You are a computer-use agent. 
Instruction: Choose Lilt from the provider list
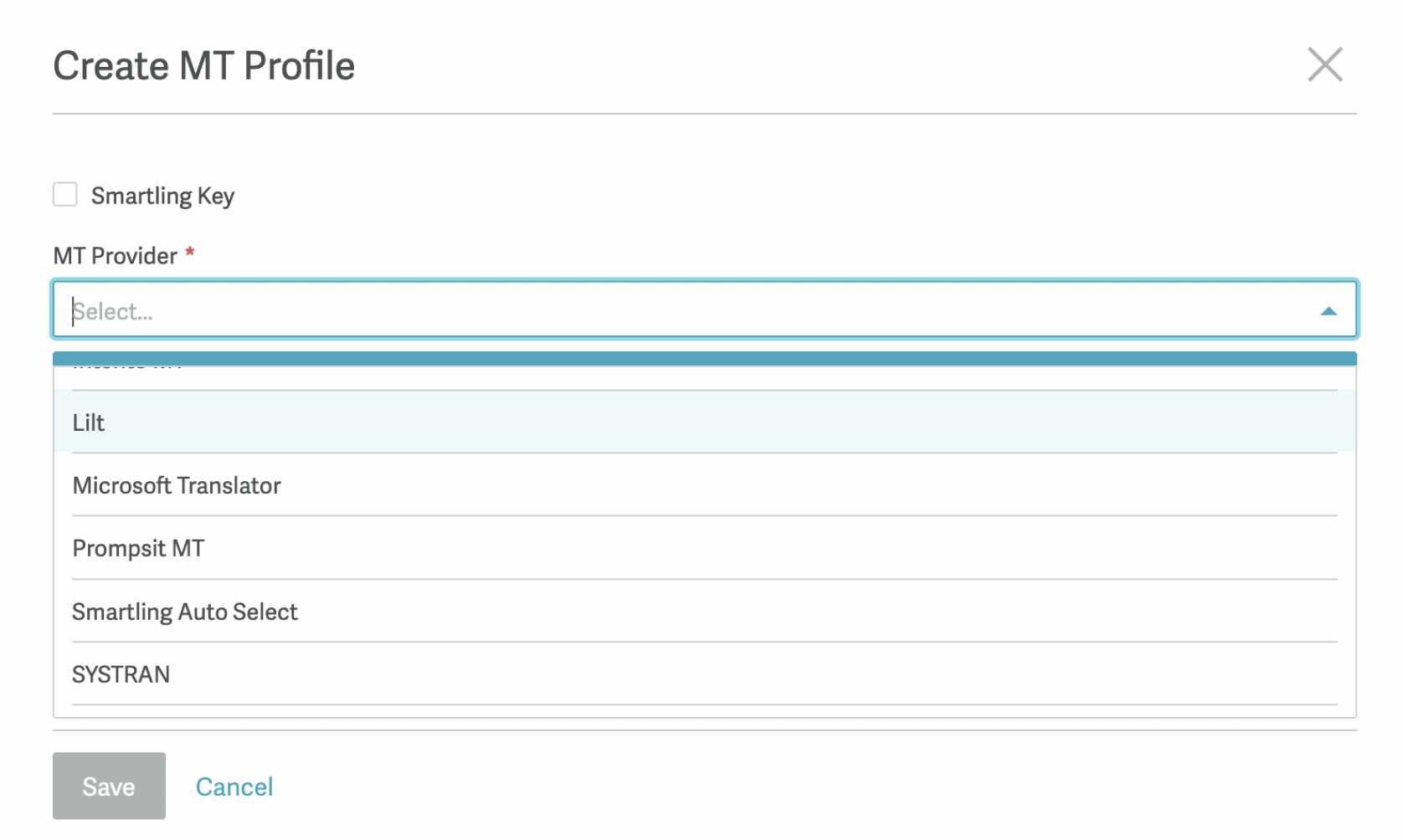tap(704, 423)
